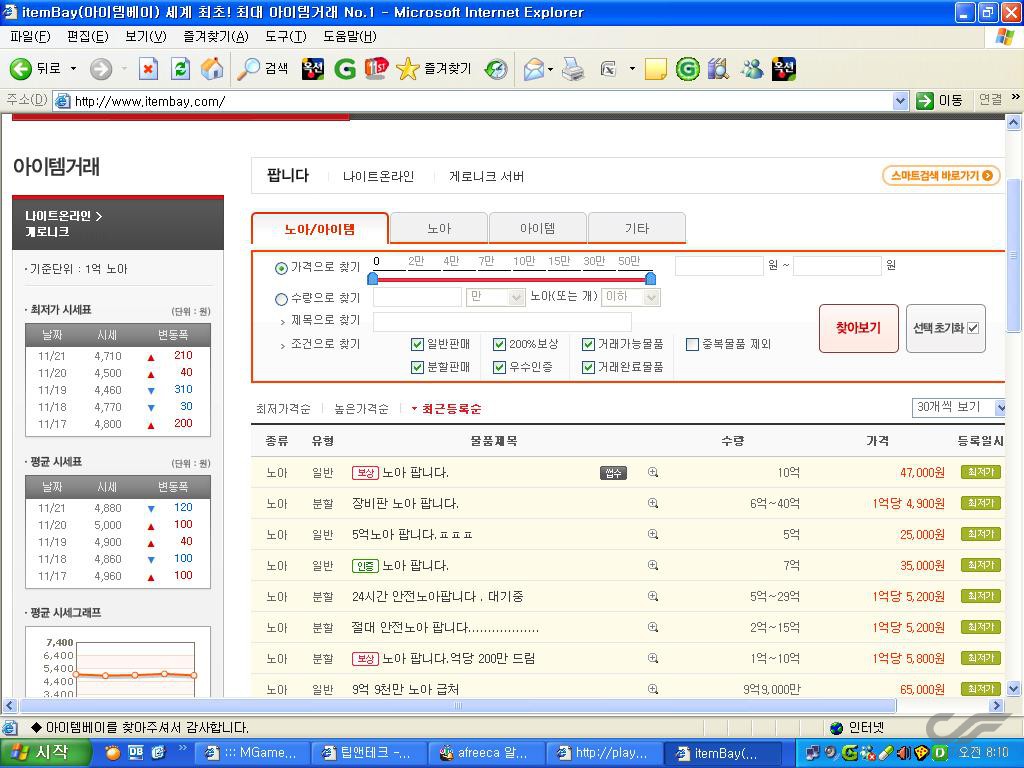This screenshot has height=768, width=1024.
Task: Open the 만 unit dropdown
Action: point(496,297)
